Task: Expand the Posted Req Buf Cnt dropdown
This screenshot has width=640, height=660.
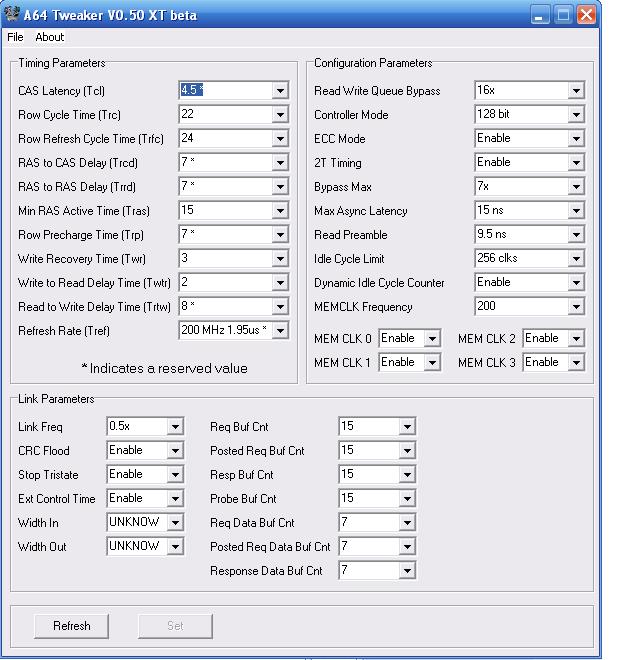Action: [x=407, y=451]
